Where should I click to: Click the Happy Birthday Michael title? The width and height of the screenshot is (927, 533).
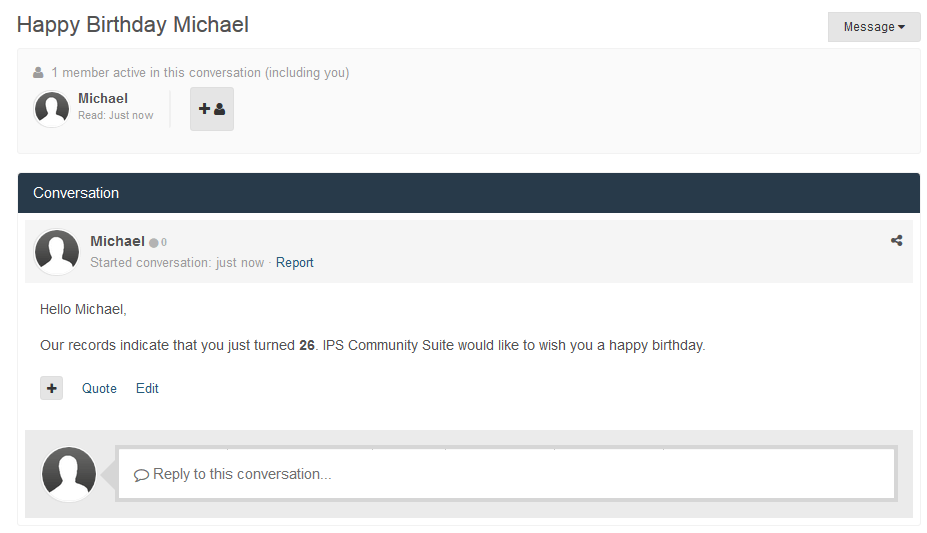133,25
